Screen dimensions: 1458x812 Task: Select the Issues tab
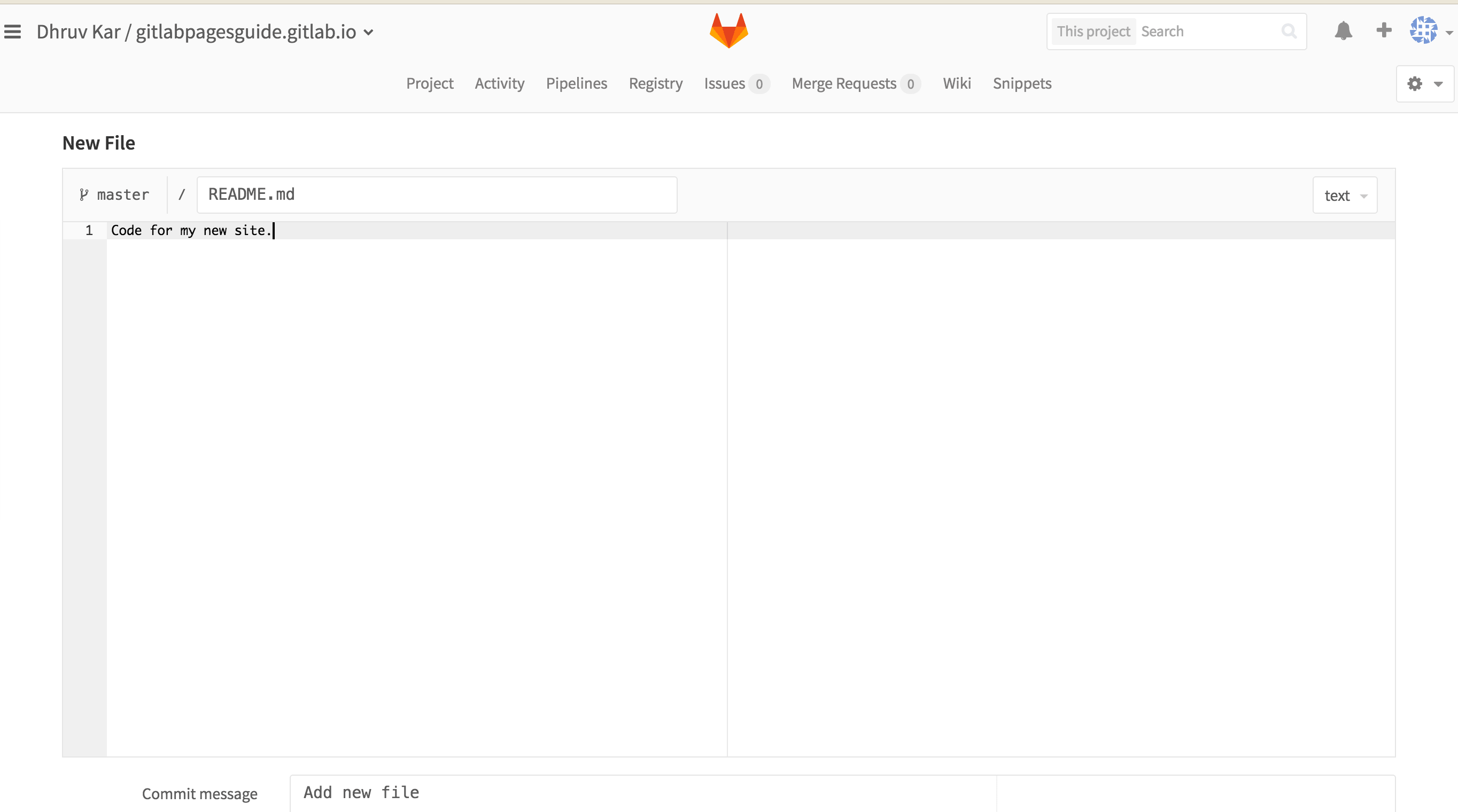point(724,83)
